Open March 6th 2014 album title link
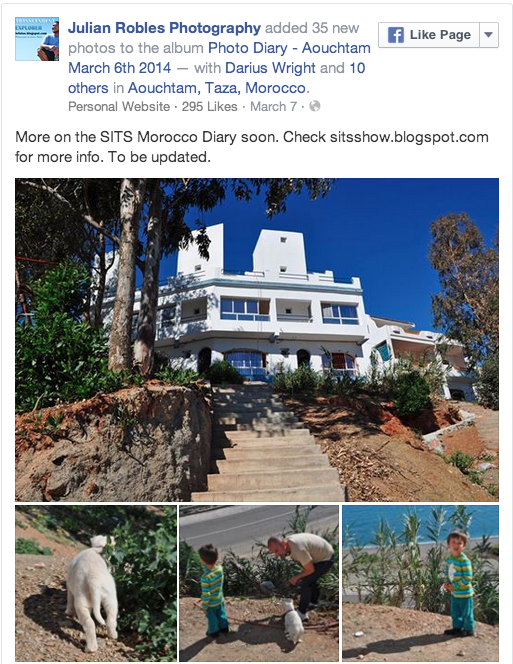513x664 pixels. tap(119, 68)
